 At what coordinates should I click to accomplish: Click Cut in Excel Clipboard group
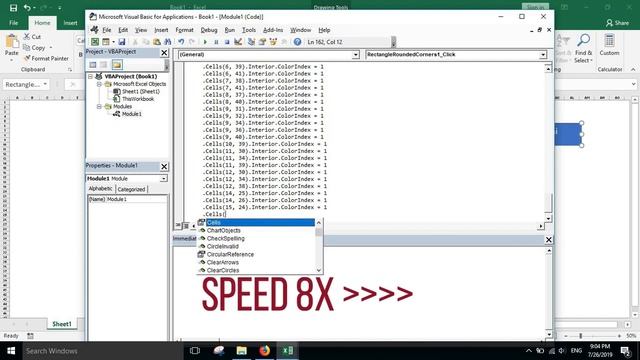[32, 37]
